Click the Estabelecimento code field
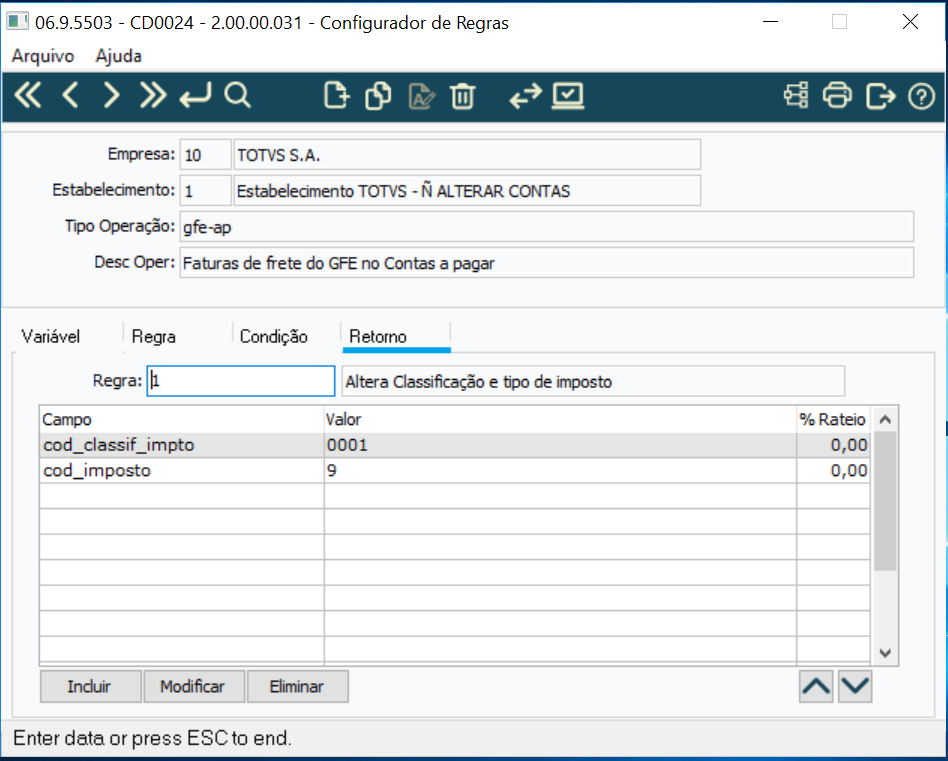The image size is (948, 761). (205, 190)
